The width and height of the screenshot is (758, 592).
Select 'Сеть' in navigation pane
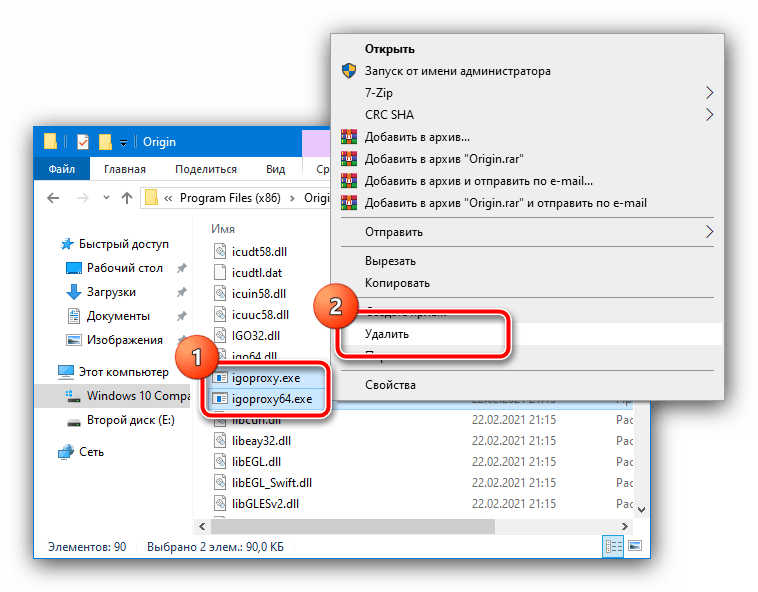[91, 452]
